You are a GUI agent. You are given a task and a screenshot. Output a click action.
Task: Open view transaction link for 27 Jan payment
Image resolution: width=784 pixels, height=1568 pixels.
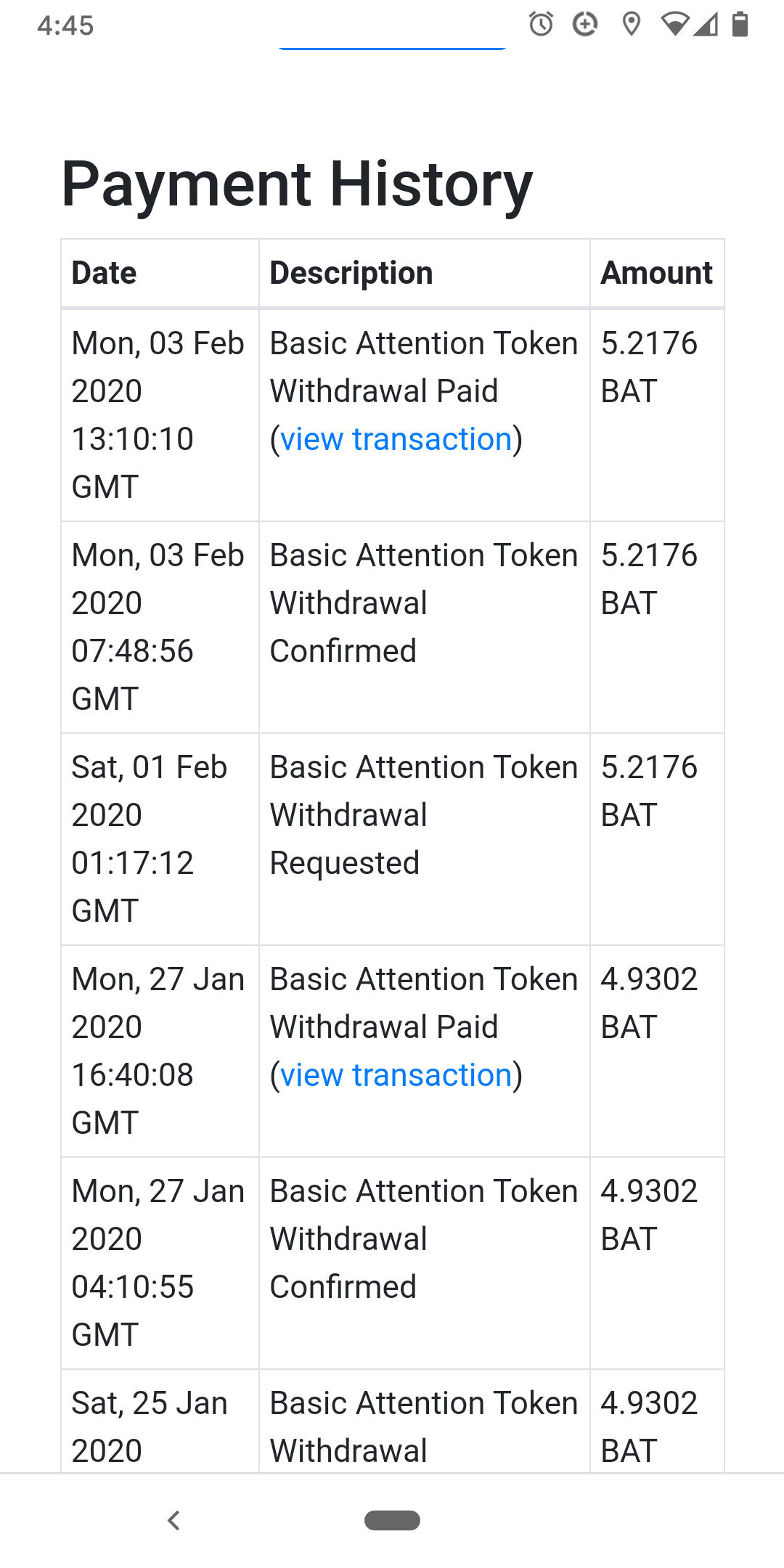(x=396, y=1075)
